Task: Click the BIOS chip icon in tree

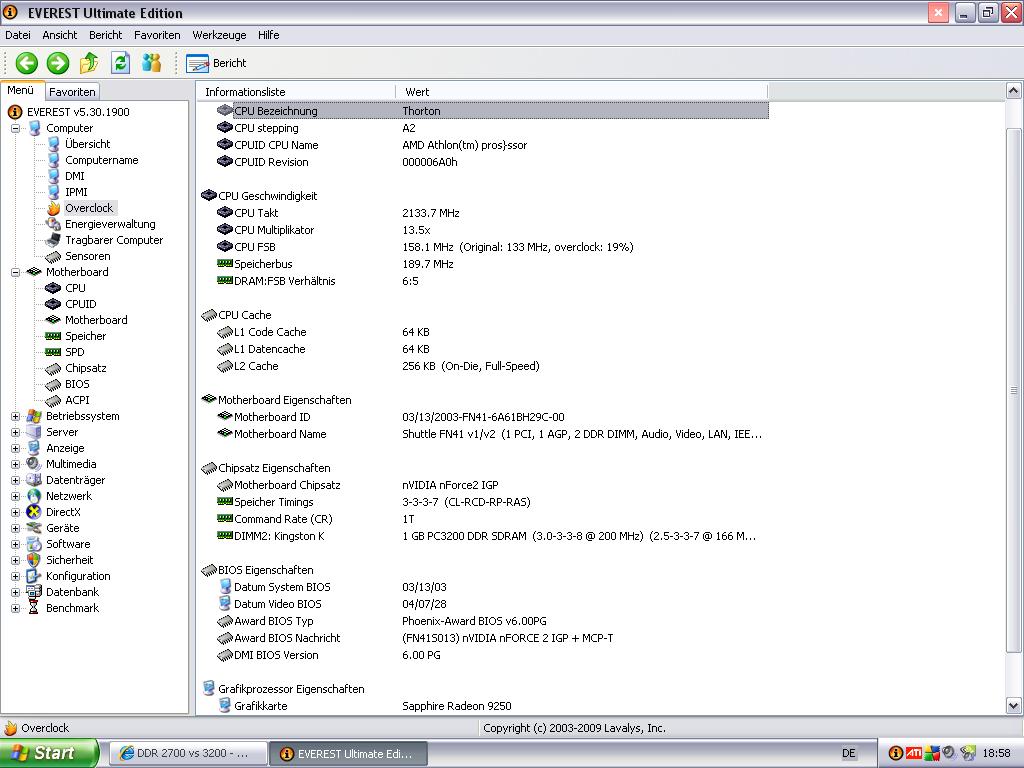Action: pyautogui.click(x=53, y=384)
